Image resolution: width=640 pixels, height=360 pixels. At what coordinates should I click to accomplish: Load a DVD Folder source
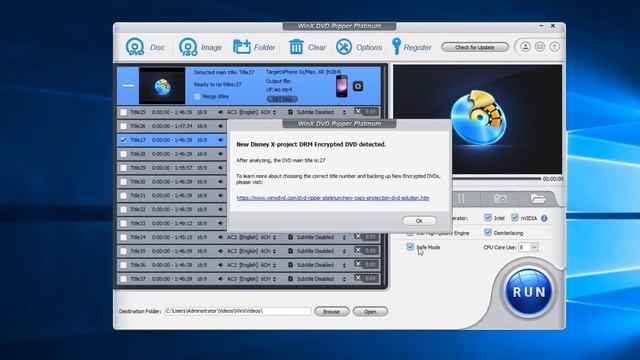pyautogui.click(x=242, y=47)
